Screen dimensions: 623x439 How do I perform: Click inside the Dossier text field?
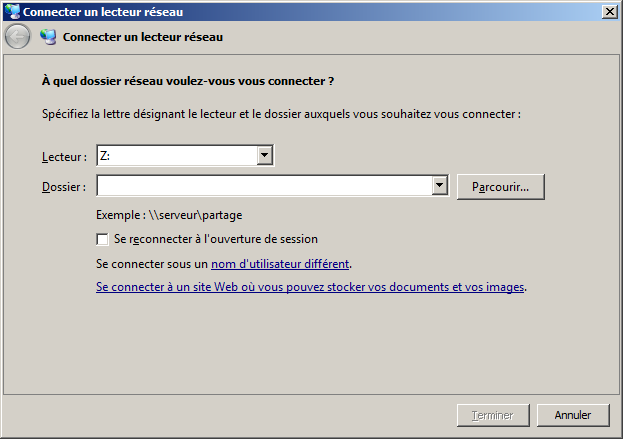[x=264, y=186]
